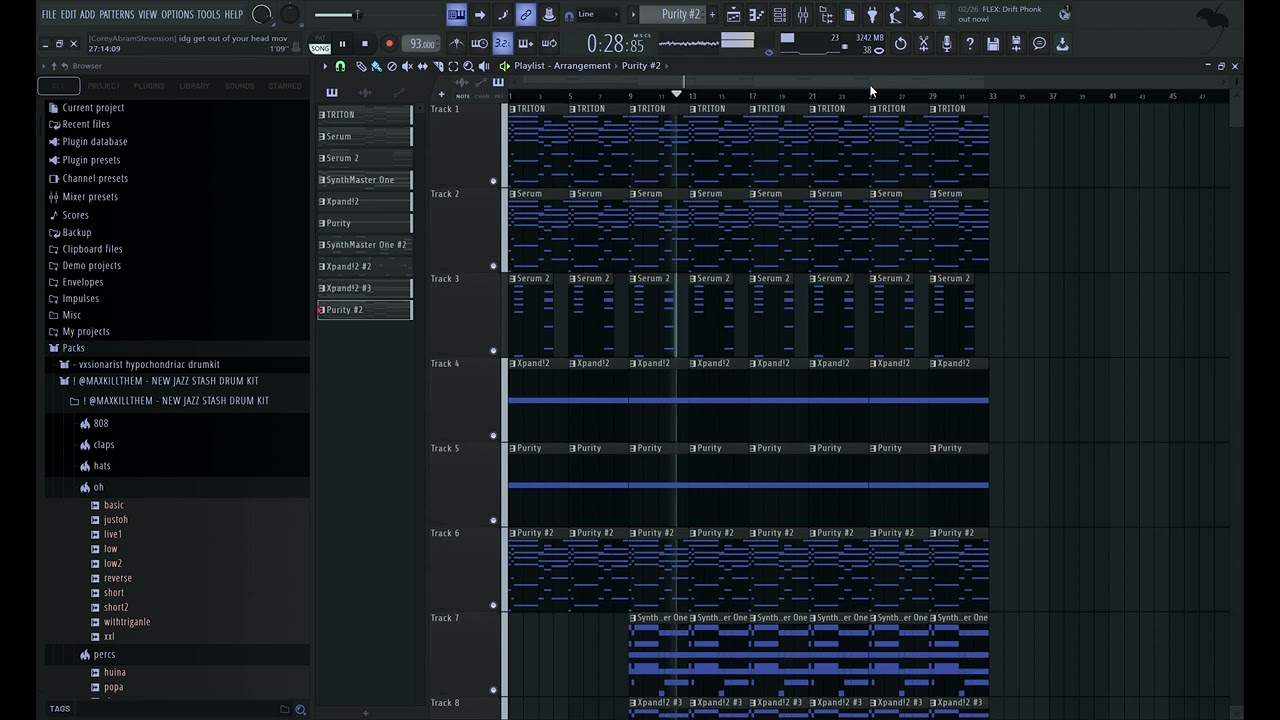Screen dimensions: 1280x720
Task: Open the playlist options menu arrow
Action: point(325,66)
